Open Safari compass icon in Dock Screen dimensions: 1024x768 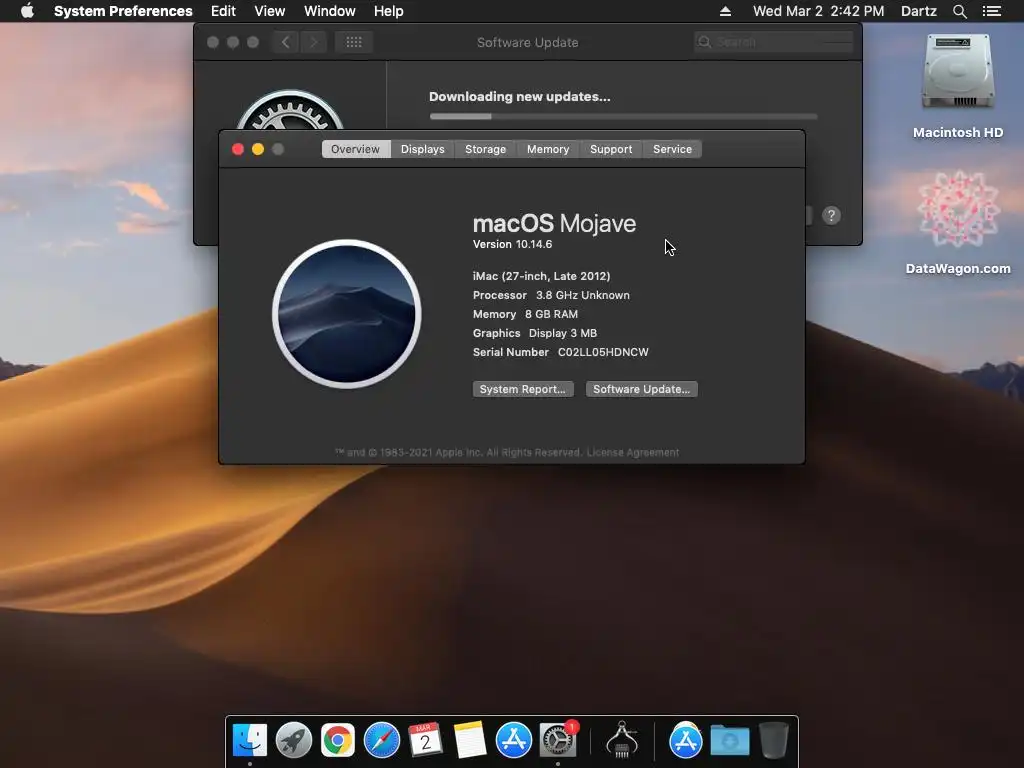coord(381,740)
